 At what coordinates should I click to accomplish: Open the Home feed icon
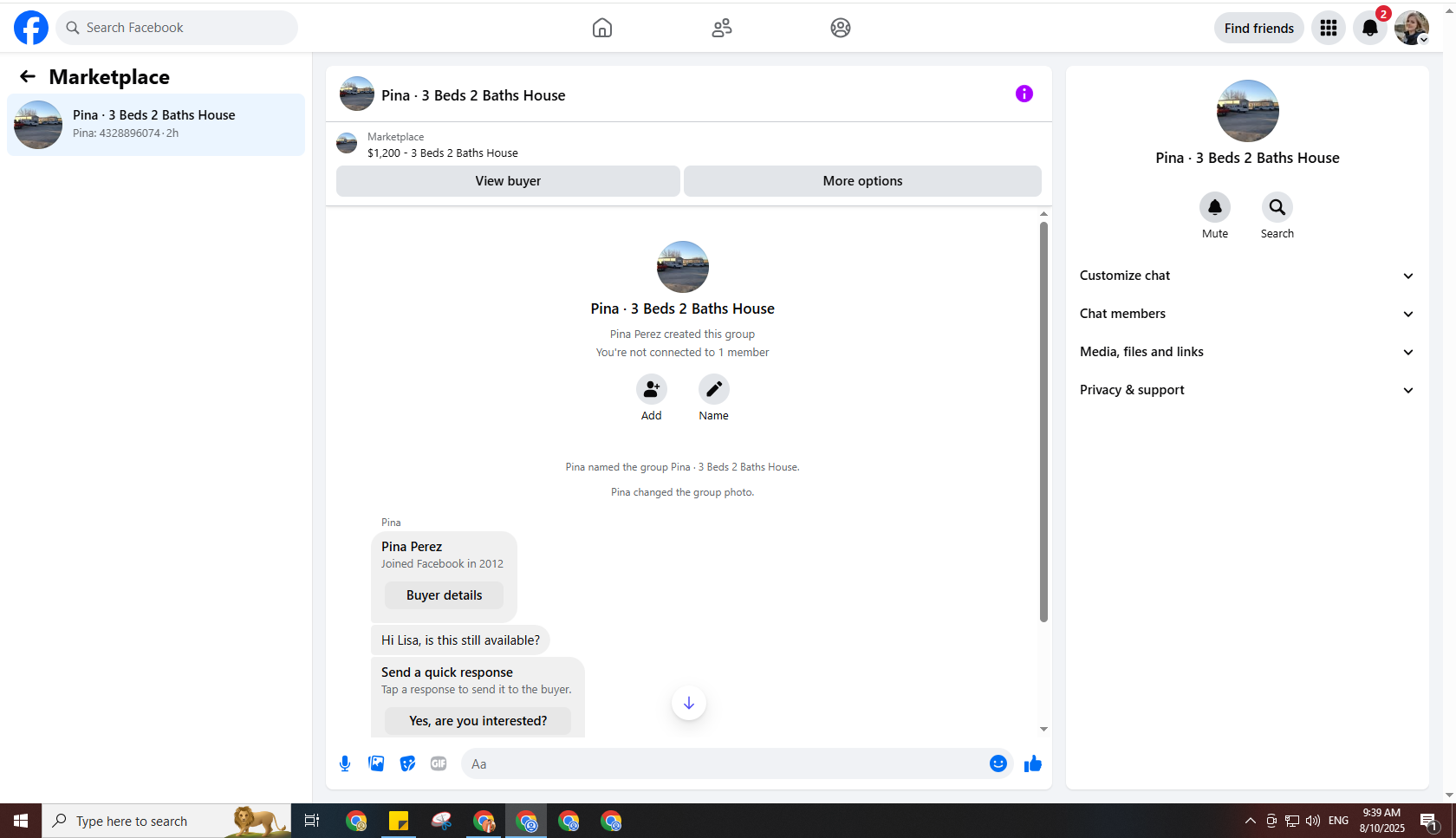coord(602,28)
